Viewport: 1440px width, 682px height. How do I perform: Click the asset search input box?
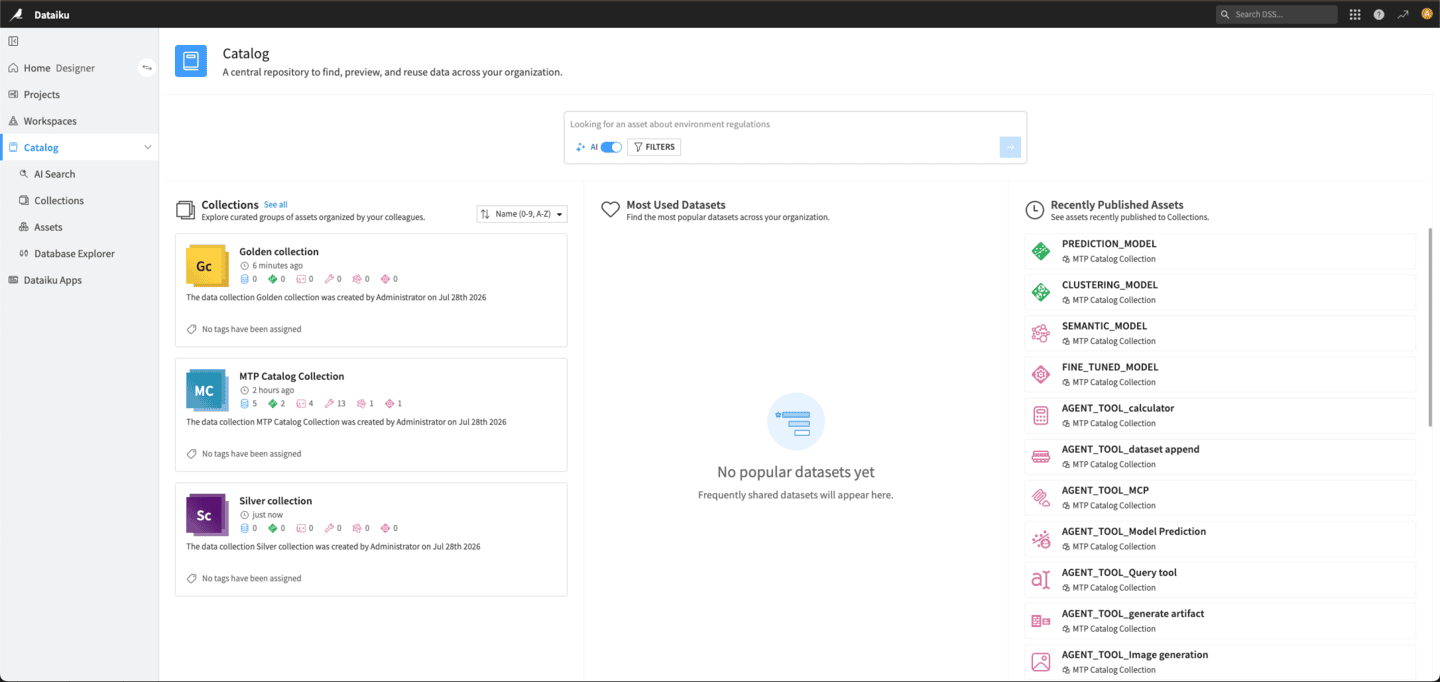[x=795, y=124]
